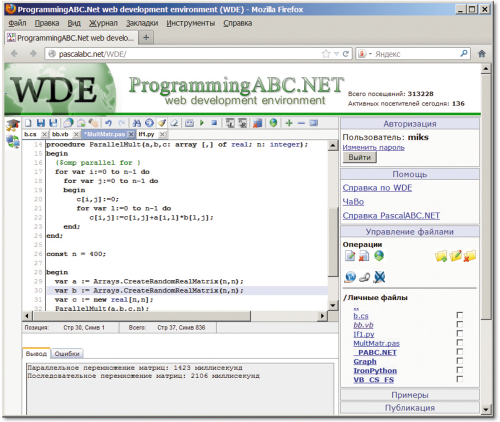The width and height of the screenshot is (500, 422).
Task: Click the Redo arrow icon
Action: point(122,123)
